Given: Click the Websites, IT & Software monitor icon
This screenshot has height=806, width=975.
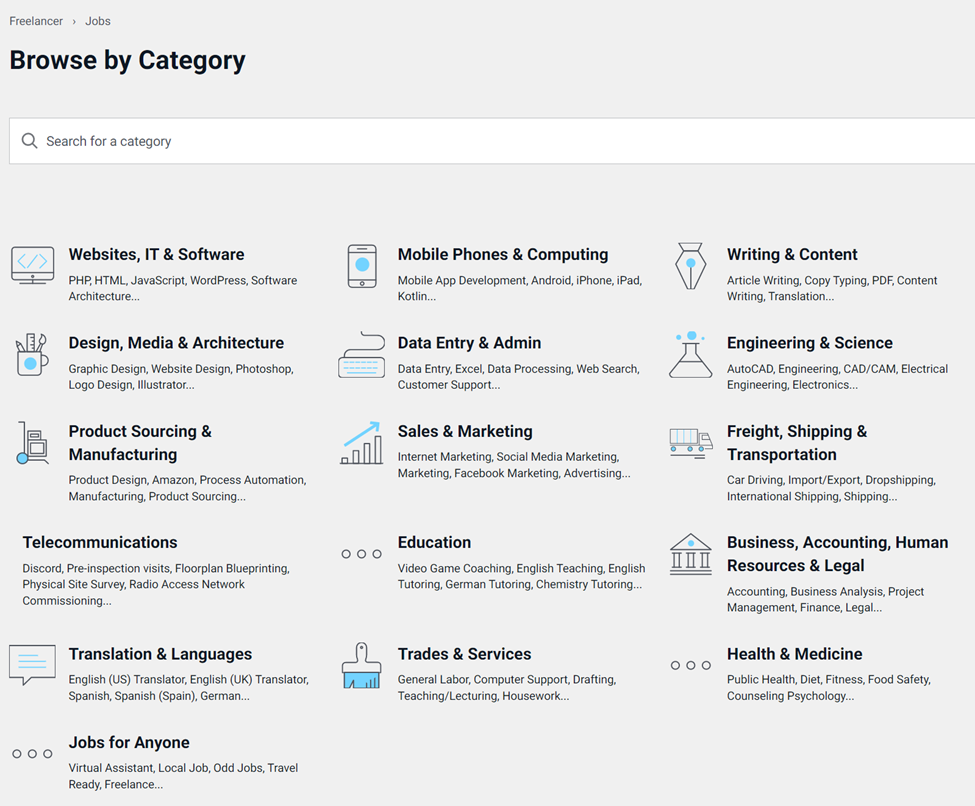Looking at the screenshot, I should [x=33, y=266].
